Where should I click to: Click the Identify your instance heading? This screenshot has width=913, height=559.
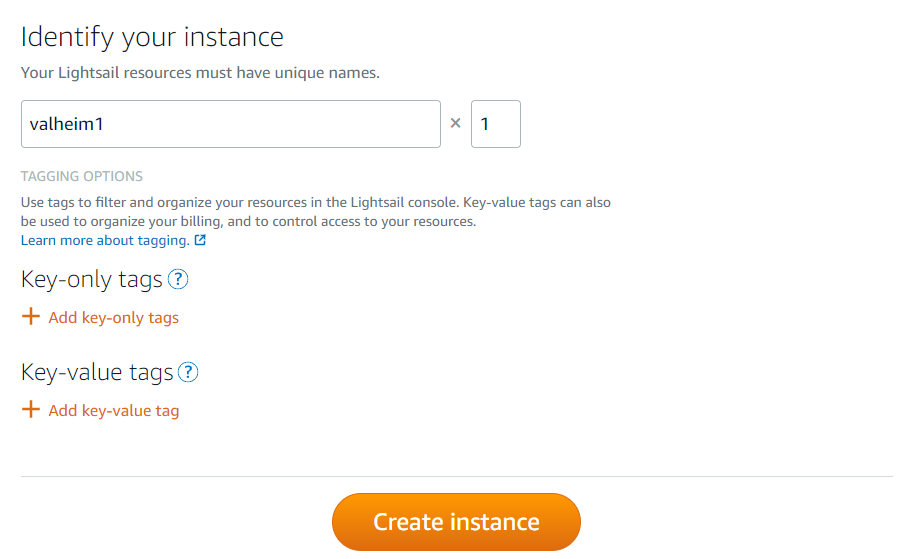[152, 38]
